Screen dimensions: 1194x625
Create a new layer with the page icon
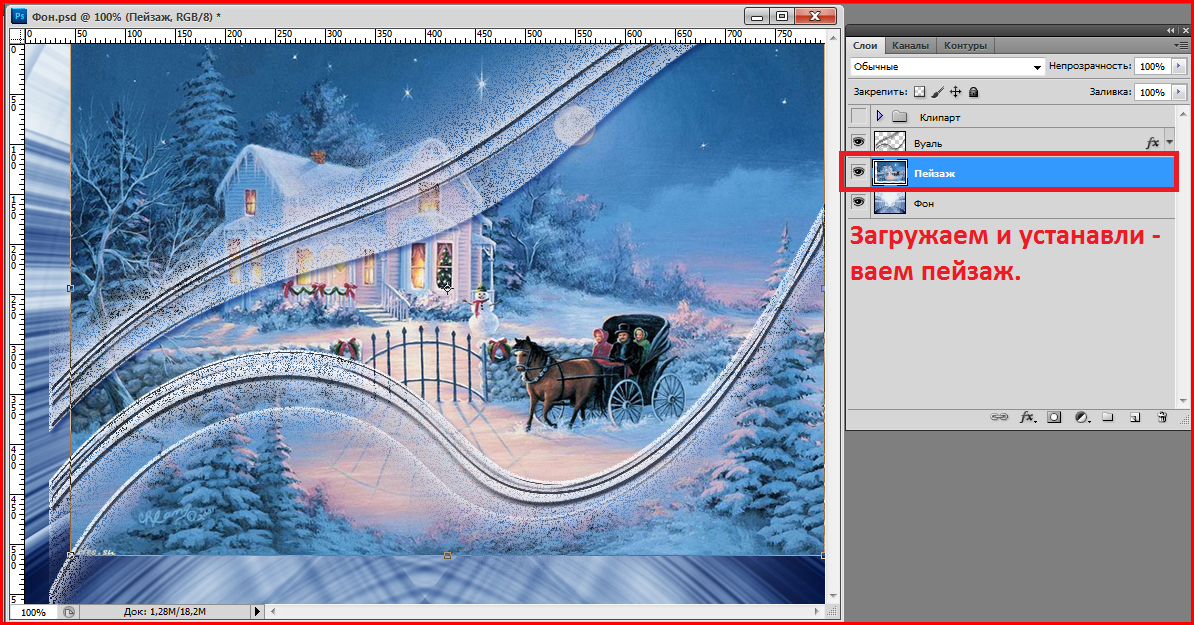tap(1135, 417)
